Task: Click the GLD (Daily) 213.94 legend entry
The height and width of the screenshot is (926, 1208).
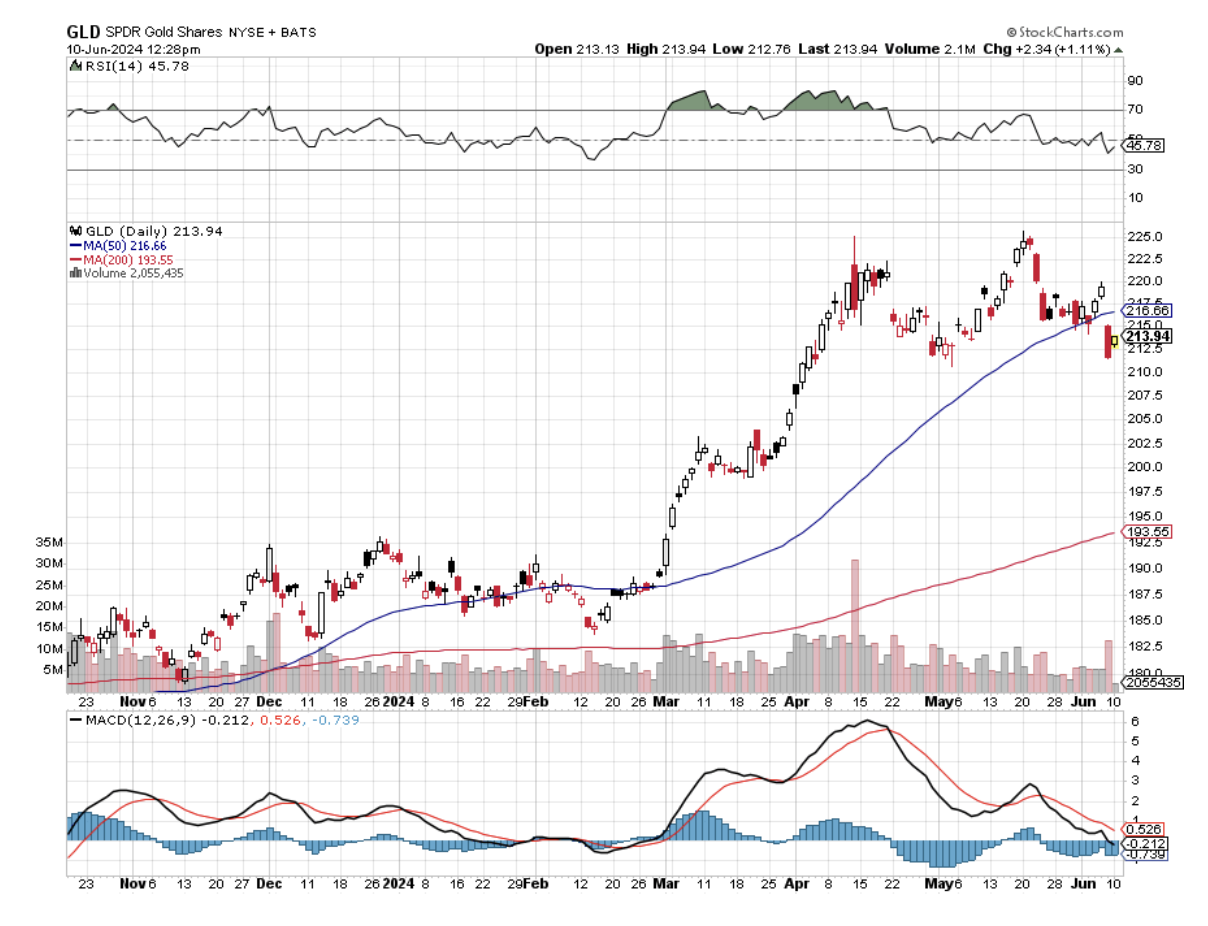Action: tap(152, 231)
